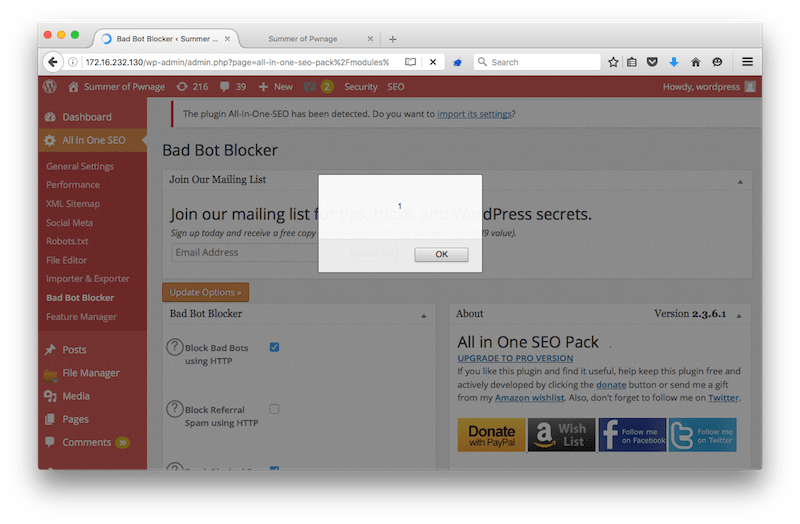The image size is (800, 524).
Task: Toggle Block Bad Bots using HTTP checkbox
Action: pyautogui.click(x=274, y=347)
